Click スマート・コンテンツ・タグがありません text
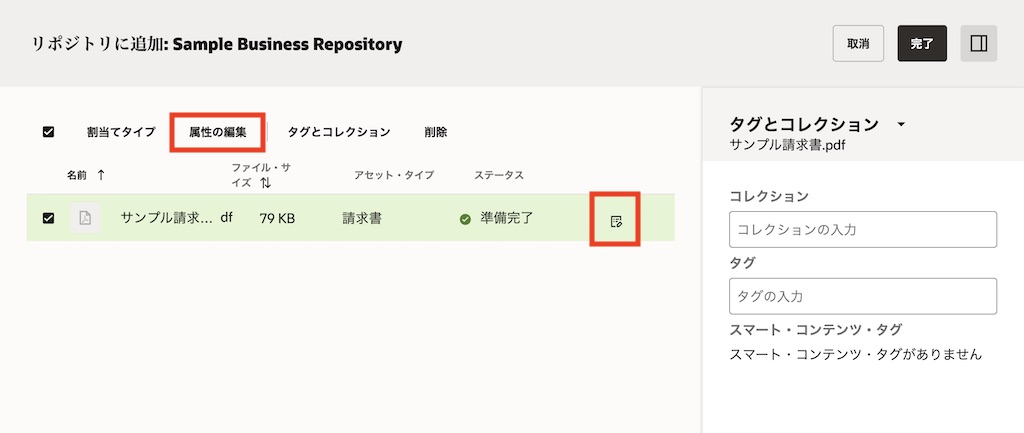Image resolution: width=1024 pixels, height=433 pixels. [x=856, y=355]
